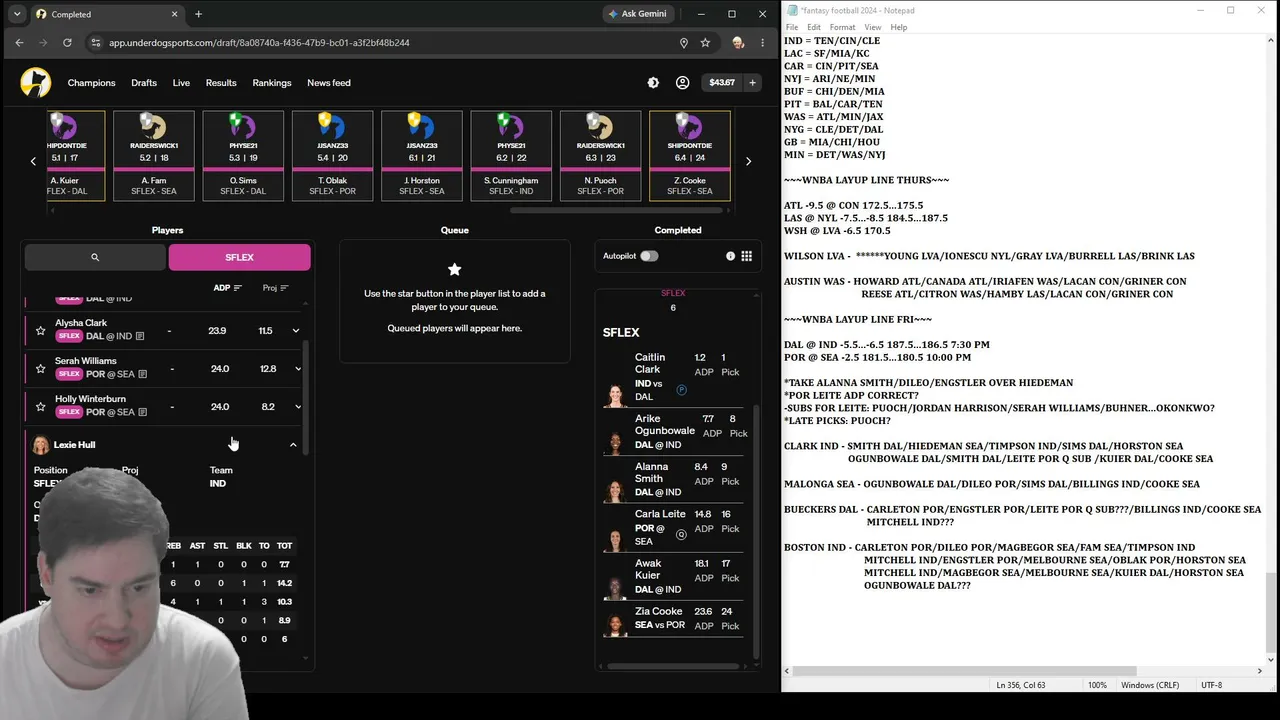The image size is (1280, 720).
Task: Open the player search magnifier
Action: tap(95, 257)
